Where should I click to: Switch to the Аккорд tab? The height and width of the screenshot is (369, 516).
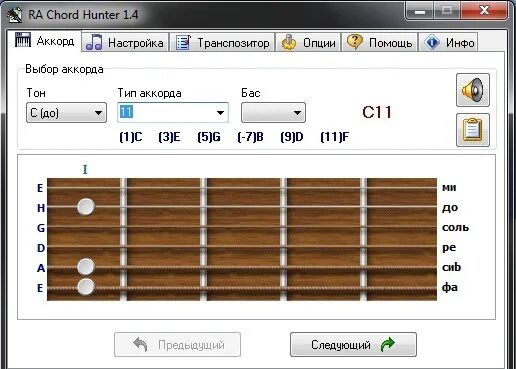click(x=44, y=41)
